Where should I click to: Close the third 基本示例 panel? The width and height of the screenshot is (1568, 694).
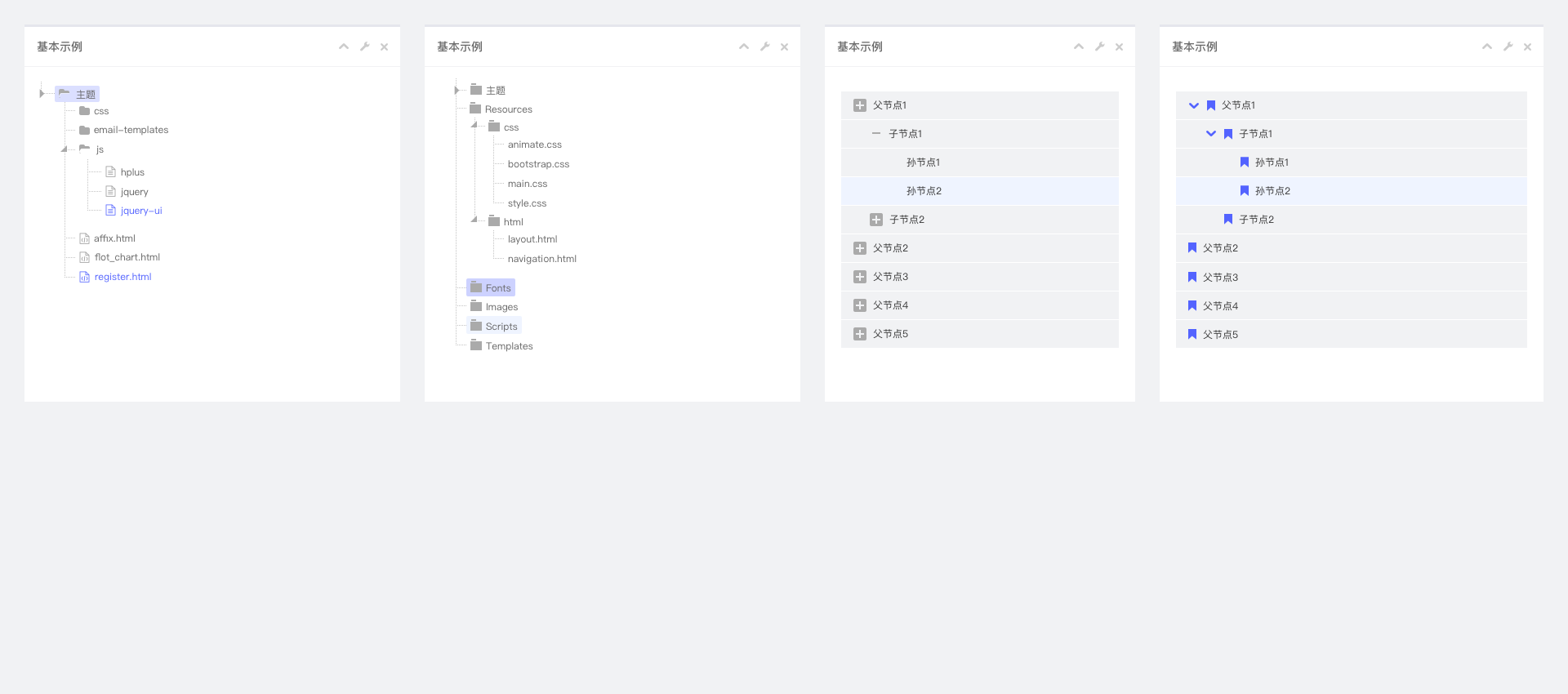1119,47
